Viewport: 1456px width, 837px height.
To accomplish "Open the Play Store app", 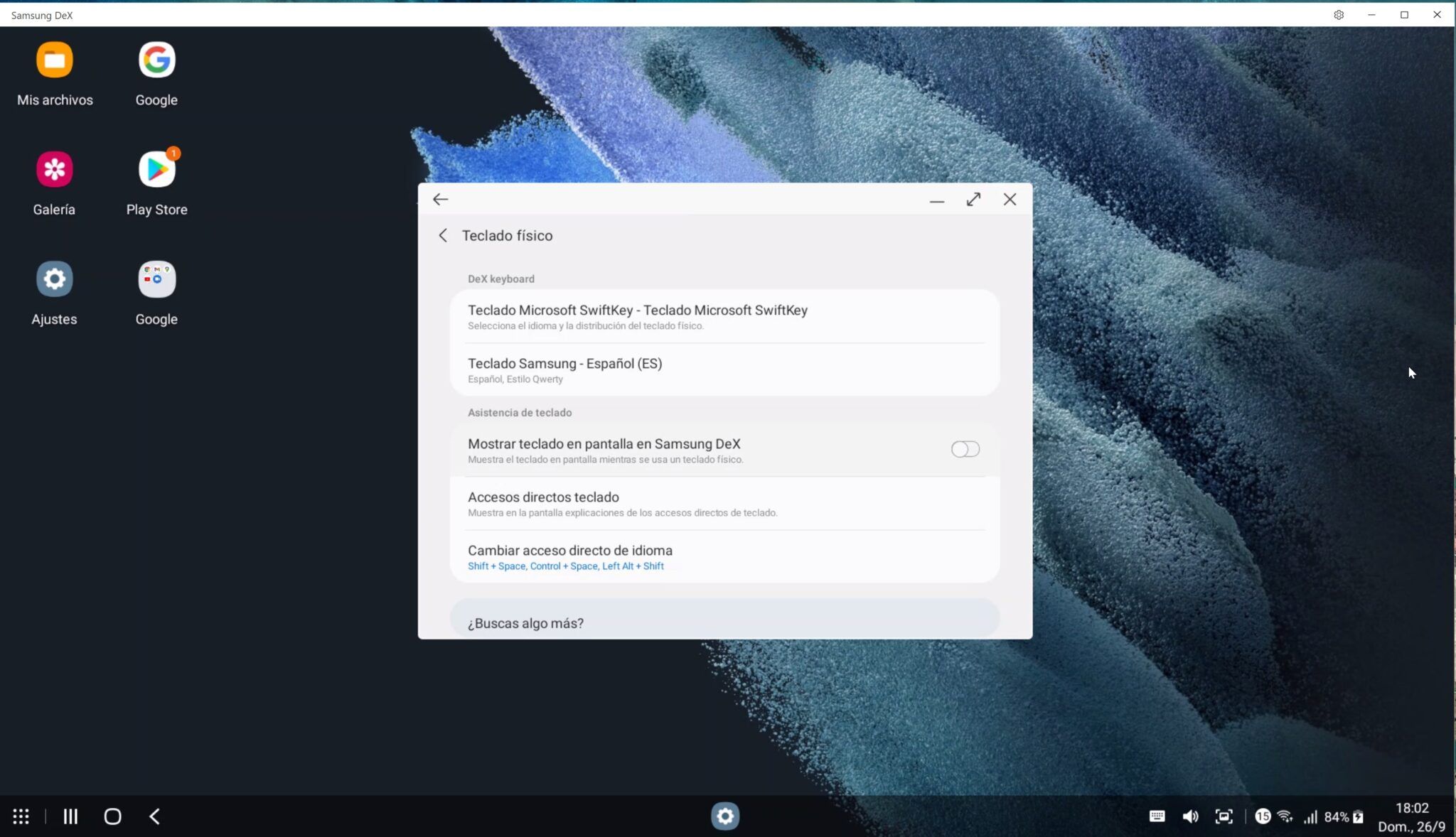I will 156,169.
